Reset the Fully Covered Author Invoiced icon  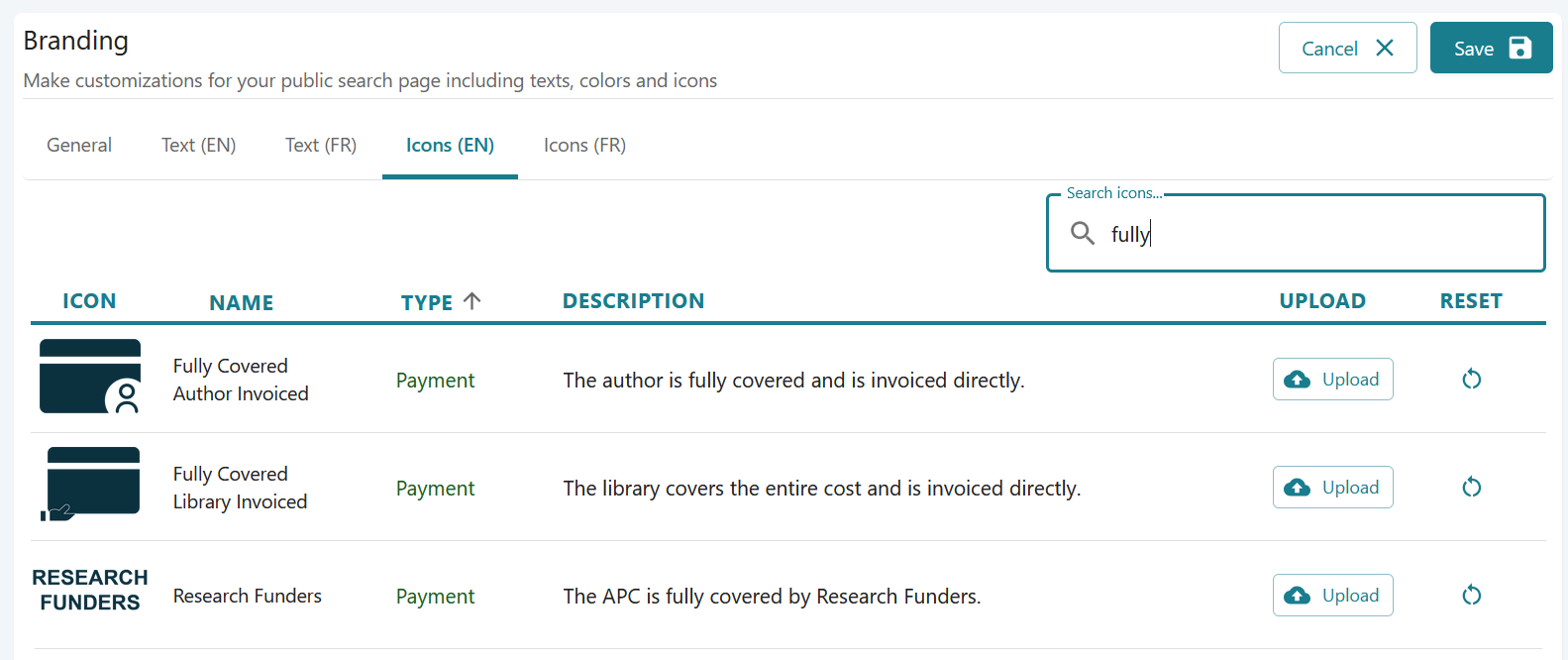coord(1471,379)
